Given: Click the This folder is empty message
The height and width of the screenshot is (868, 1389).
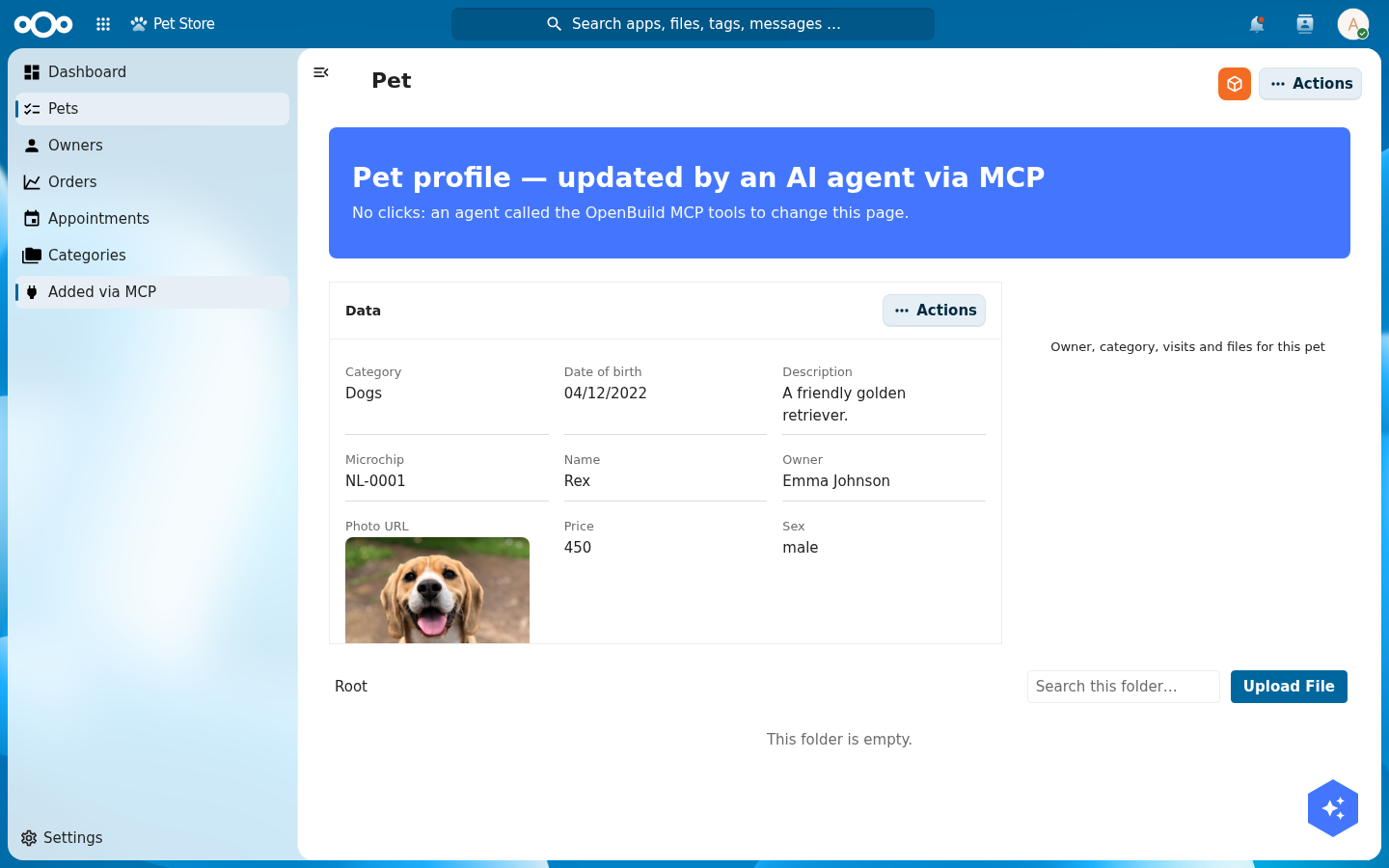Looking at the screenshot, I should click(x=839, y=740).
